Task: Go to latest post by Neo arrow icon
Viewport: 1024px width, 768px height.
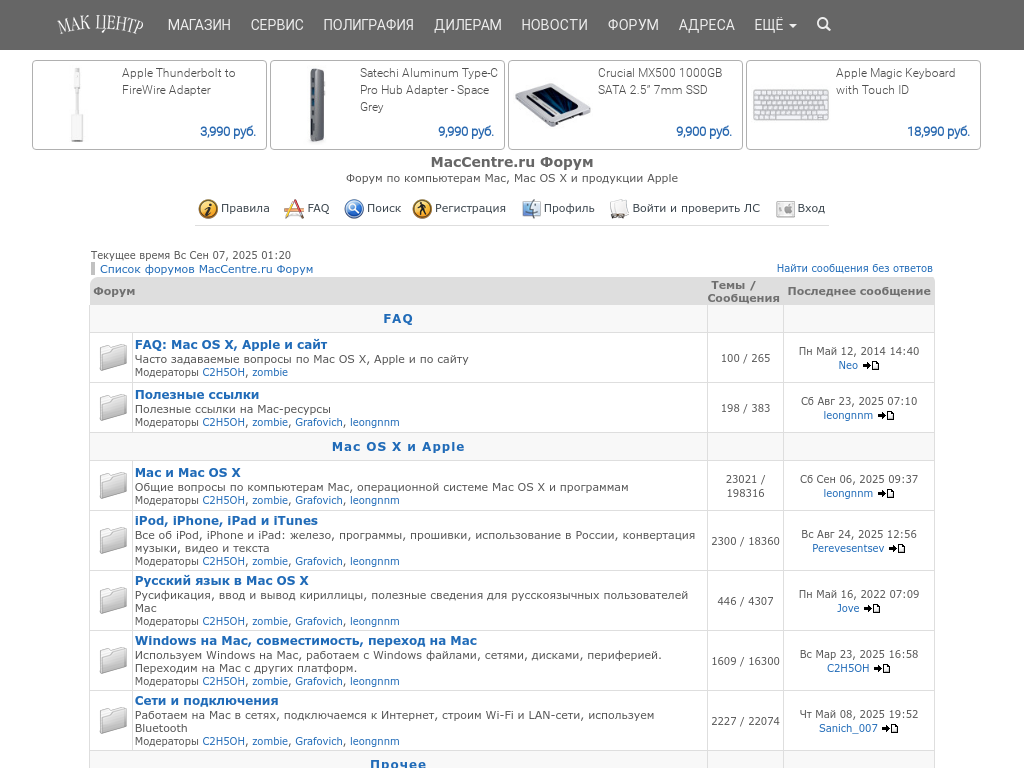Action: point(871,366)
